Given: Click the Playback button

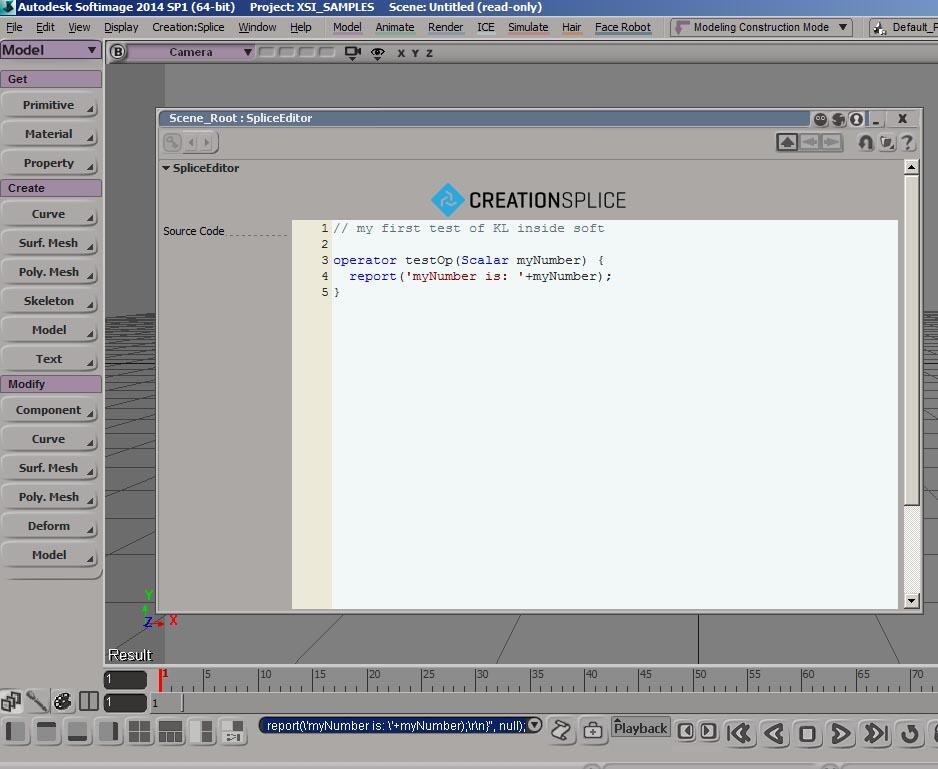Looking at the screenshot, I should [x=640, y=728].
